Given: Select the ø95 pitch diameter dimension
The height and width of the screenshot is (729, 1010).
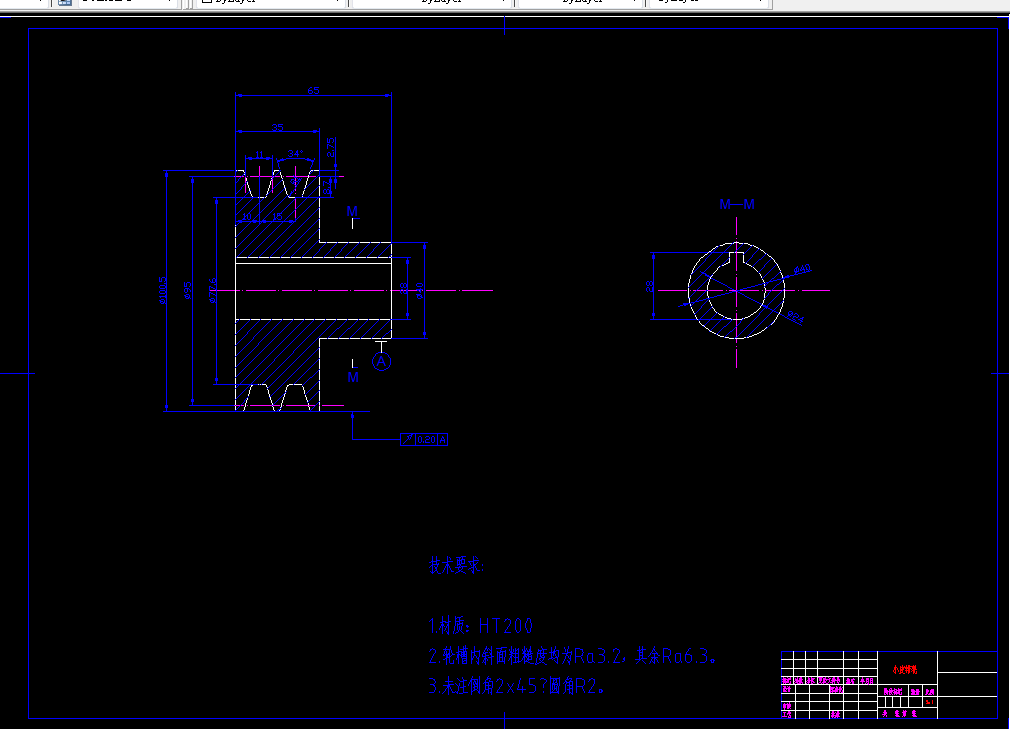Looking at the screenshot, I should [x=187, y=290].
